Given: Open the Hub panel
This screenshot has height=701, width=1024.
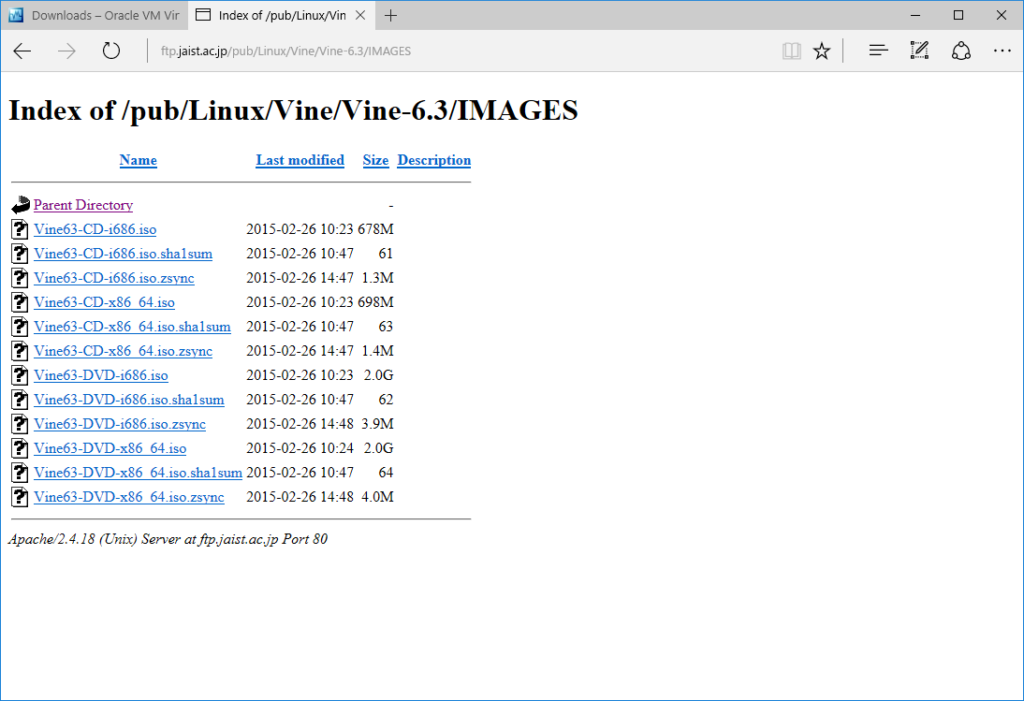Looking at the screenshot, I should pyautogui.click(x=877, y=50).
